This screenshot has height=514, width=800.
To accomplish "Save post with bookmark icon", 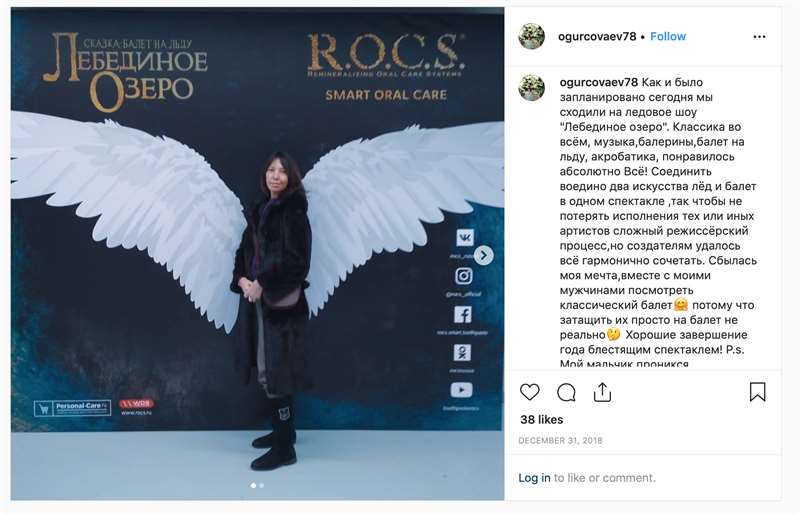I will 758,392.
